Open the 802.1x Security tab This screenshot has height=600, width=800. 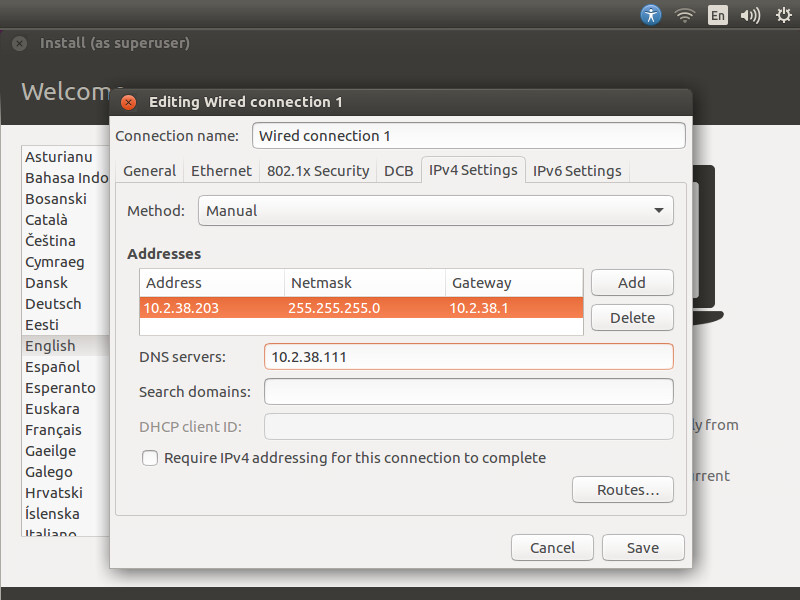[318, 171]
